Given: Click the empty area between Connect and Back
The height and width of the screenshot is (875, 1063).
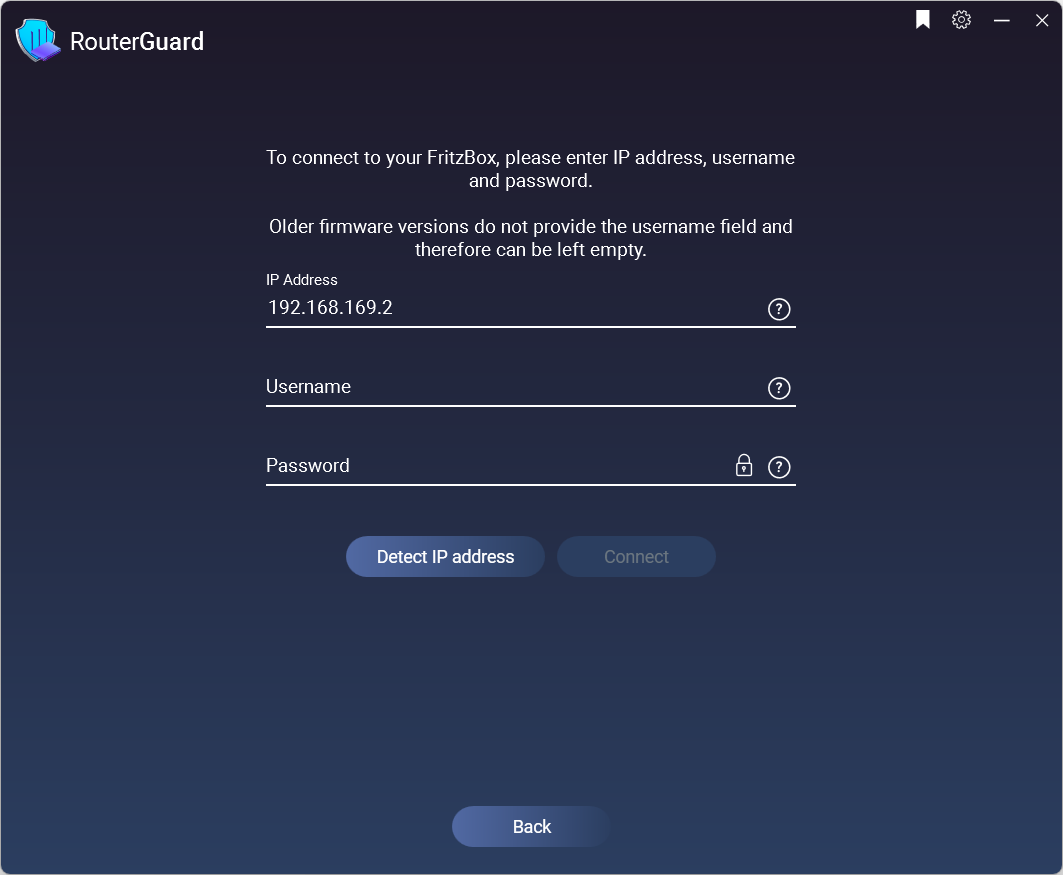Looking at the screenshot, I should pyautogui.click(x=532, y=691).
